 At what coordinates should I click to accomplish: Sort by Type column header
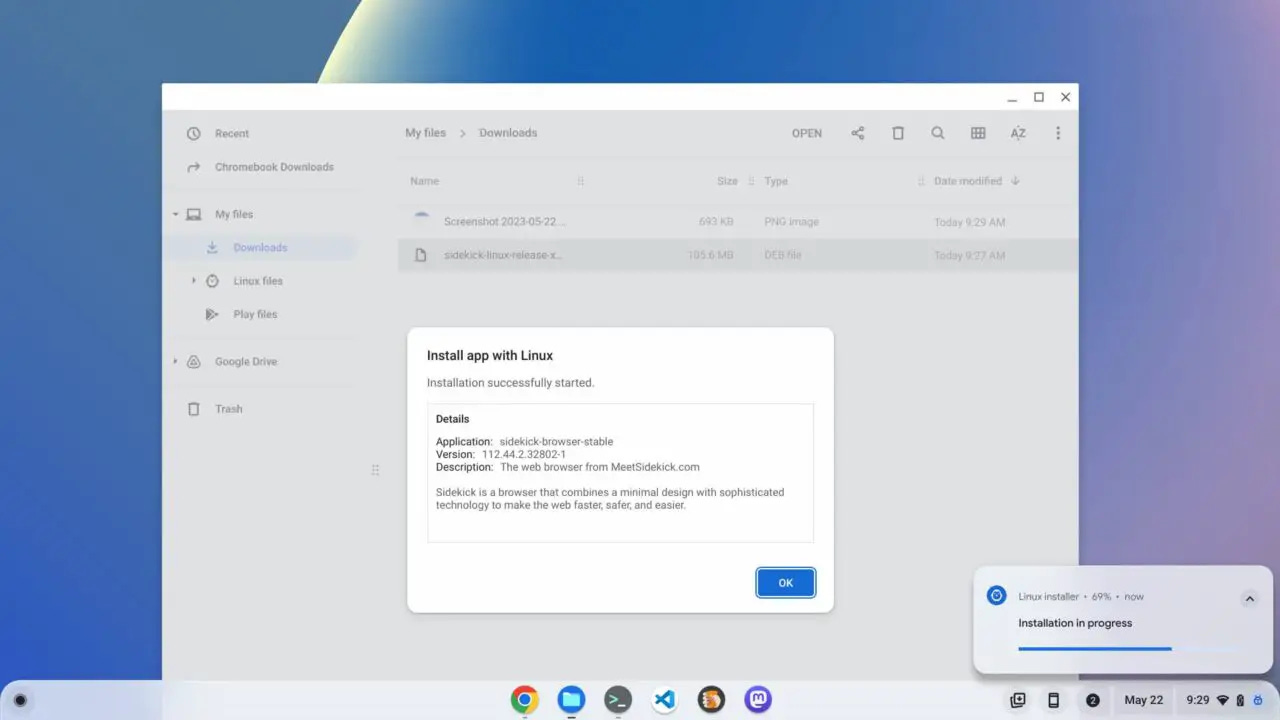pyautogui.click(x=776, y=181)
